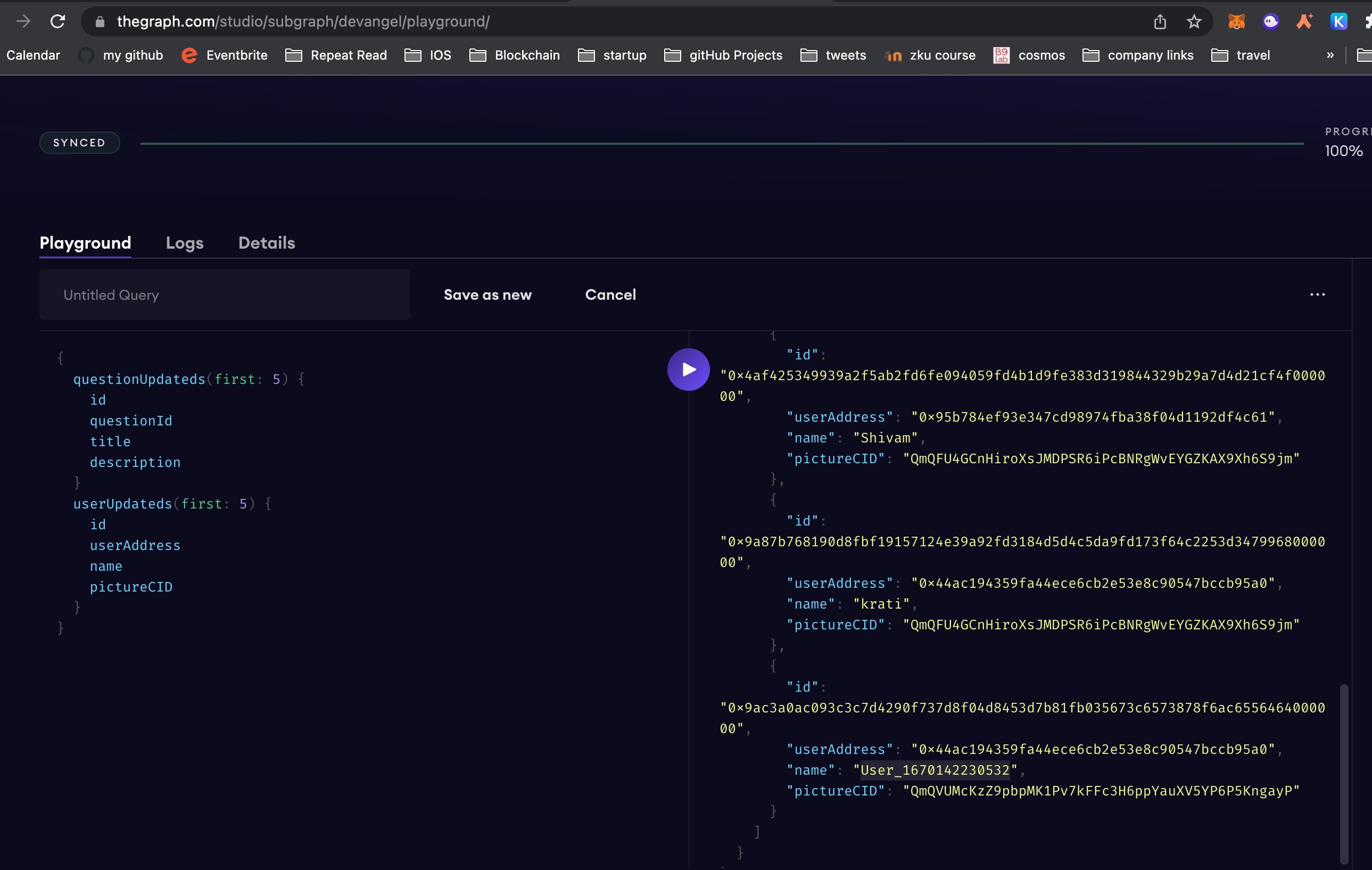This screenshot has height=870, width=1372.
Task: Click the userAddress value ending 4c61
Action: (x=1093, y=417)
